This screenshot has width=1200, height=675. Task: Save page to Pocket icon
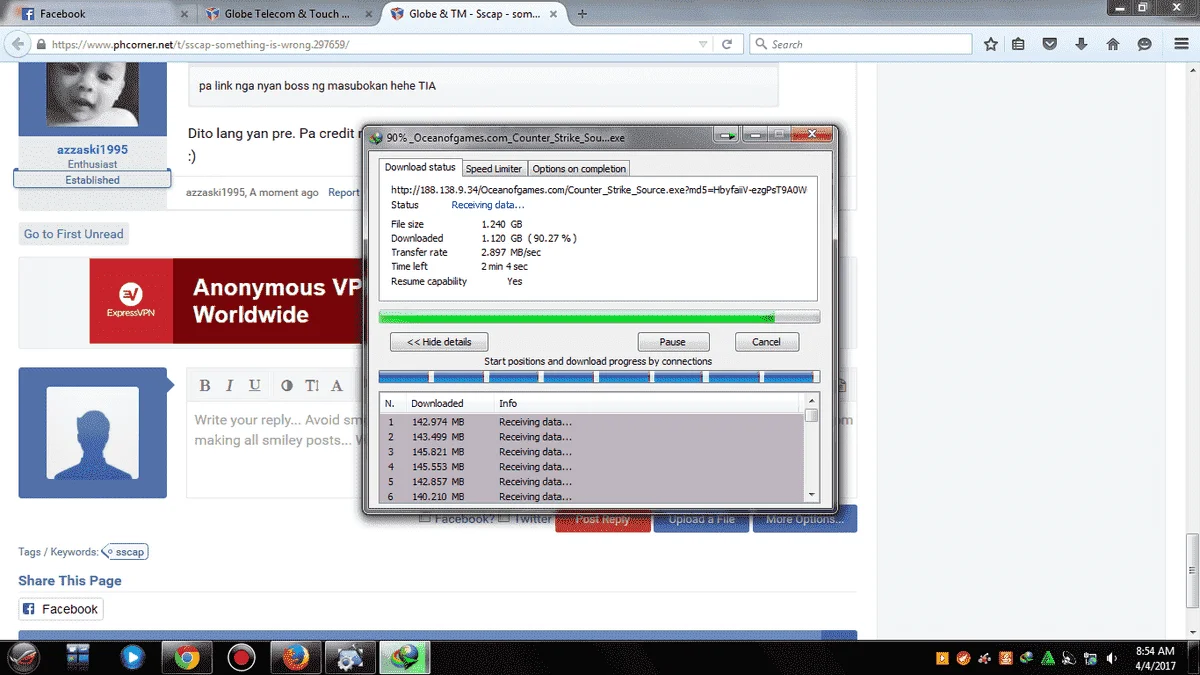click(1050, 44)
